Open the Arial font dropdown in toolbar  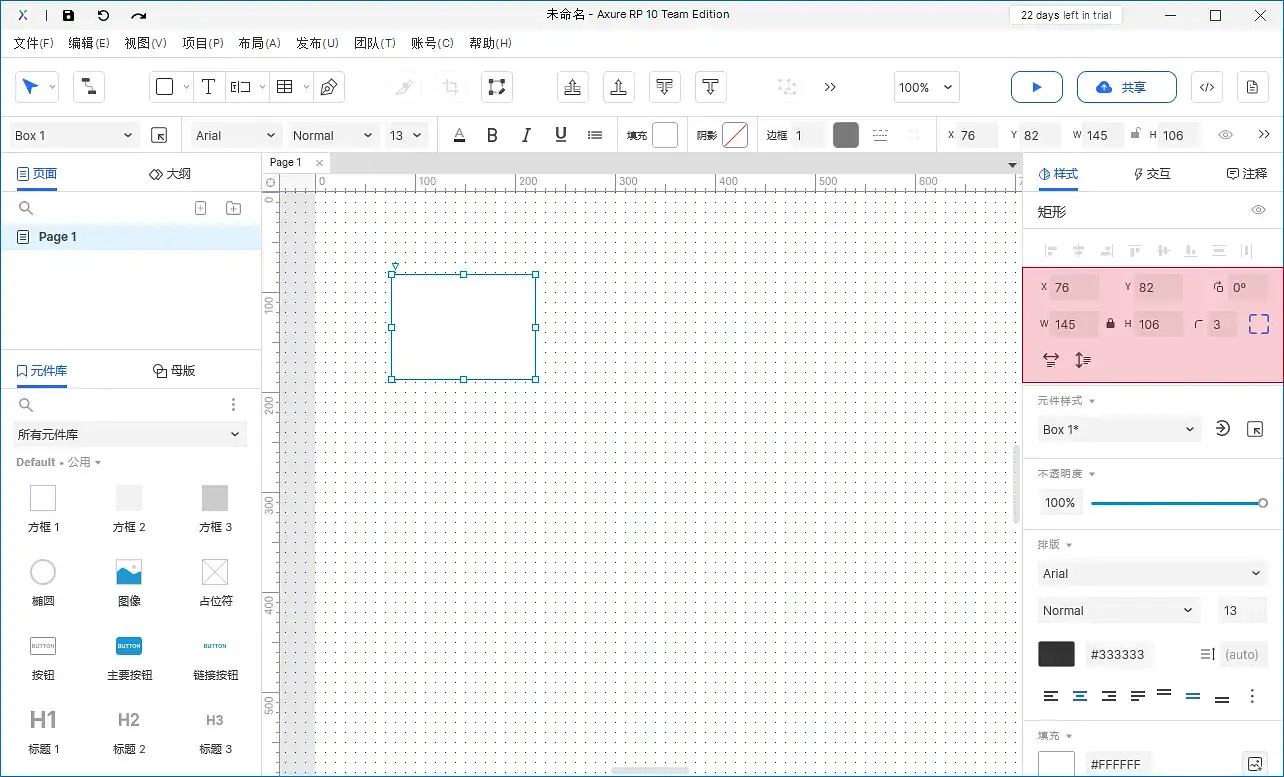[235, 135]
